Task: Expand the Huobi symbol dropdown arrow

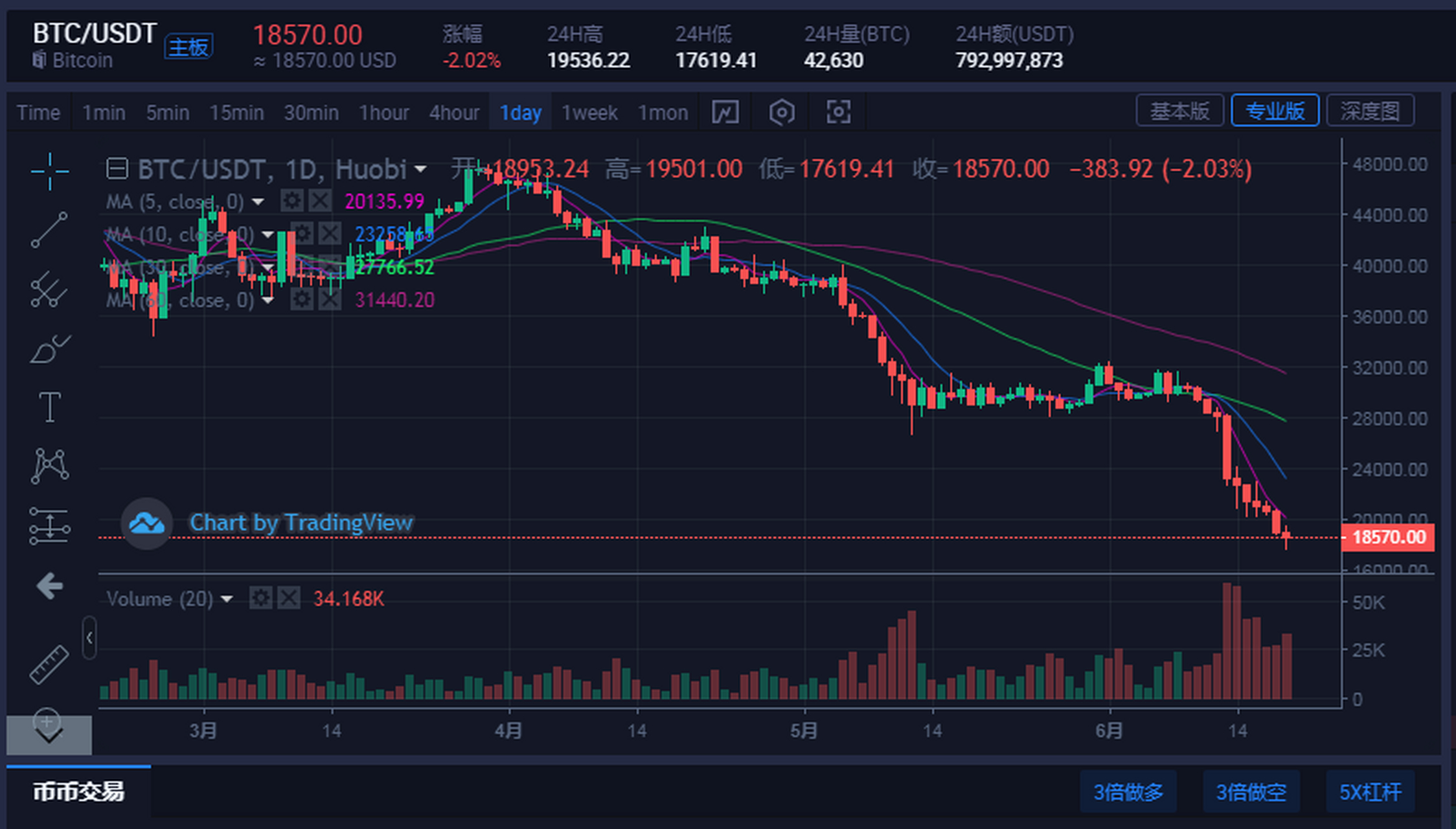Action: pos(420,170)
